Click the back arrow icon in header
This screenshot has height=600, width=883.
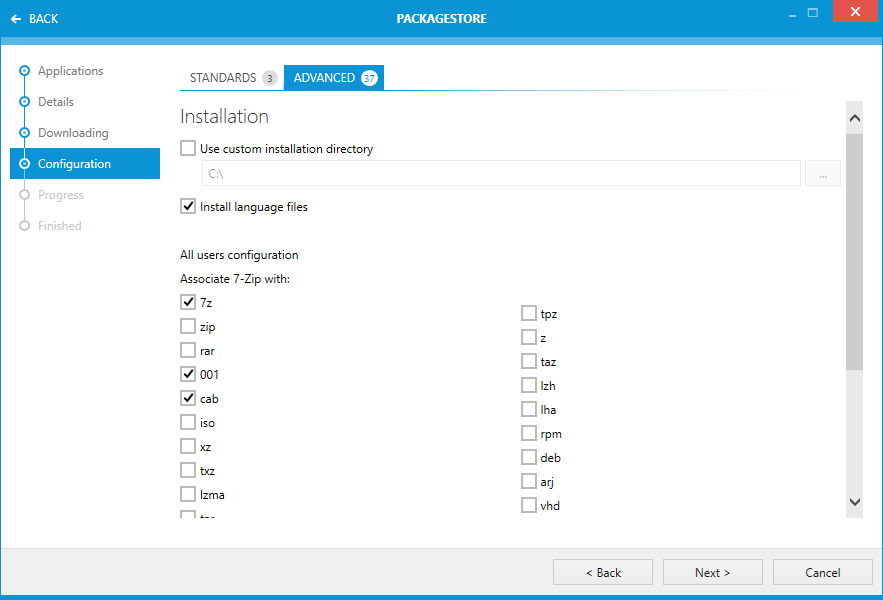[16, 19]
